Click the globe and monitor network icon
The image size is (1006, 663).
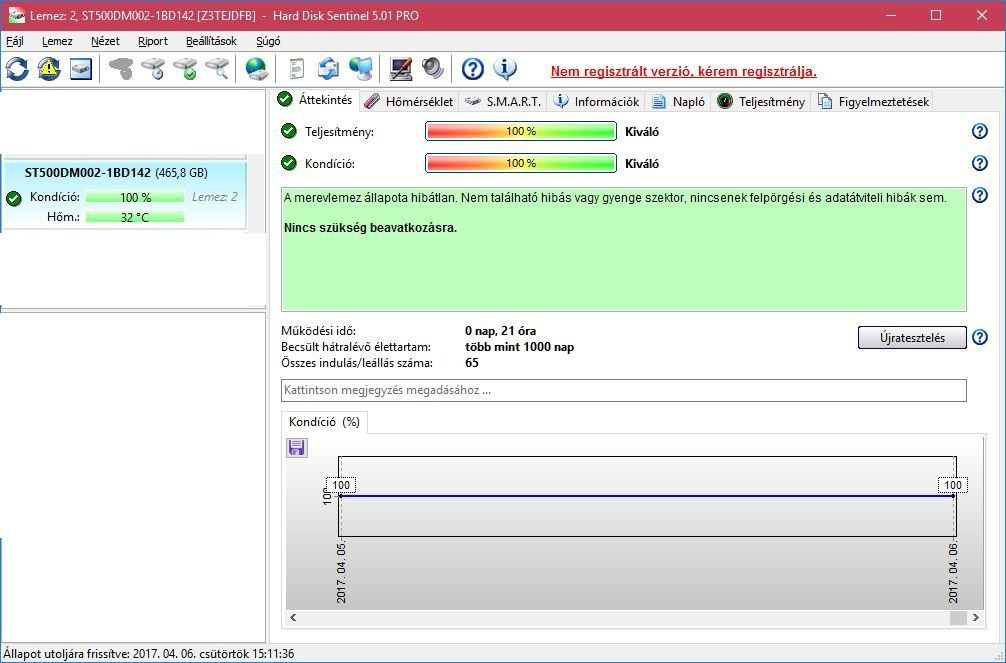pyautogui.click(x=361, y=69)
